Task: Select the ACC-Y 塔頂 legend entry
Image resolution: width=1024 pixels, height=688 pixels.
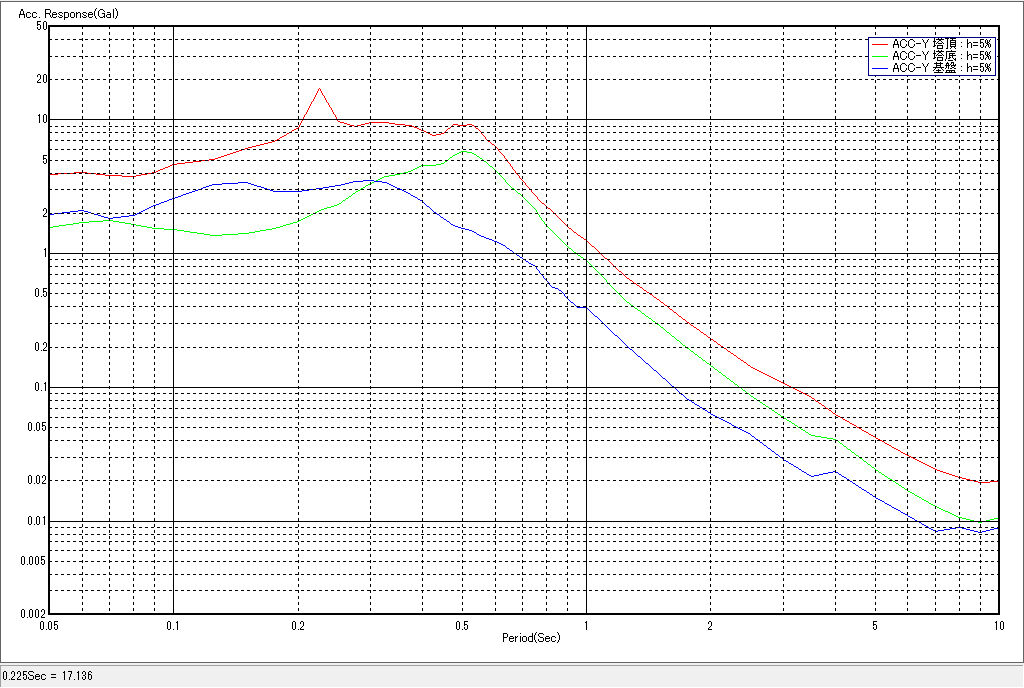Action: point(941,44)
